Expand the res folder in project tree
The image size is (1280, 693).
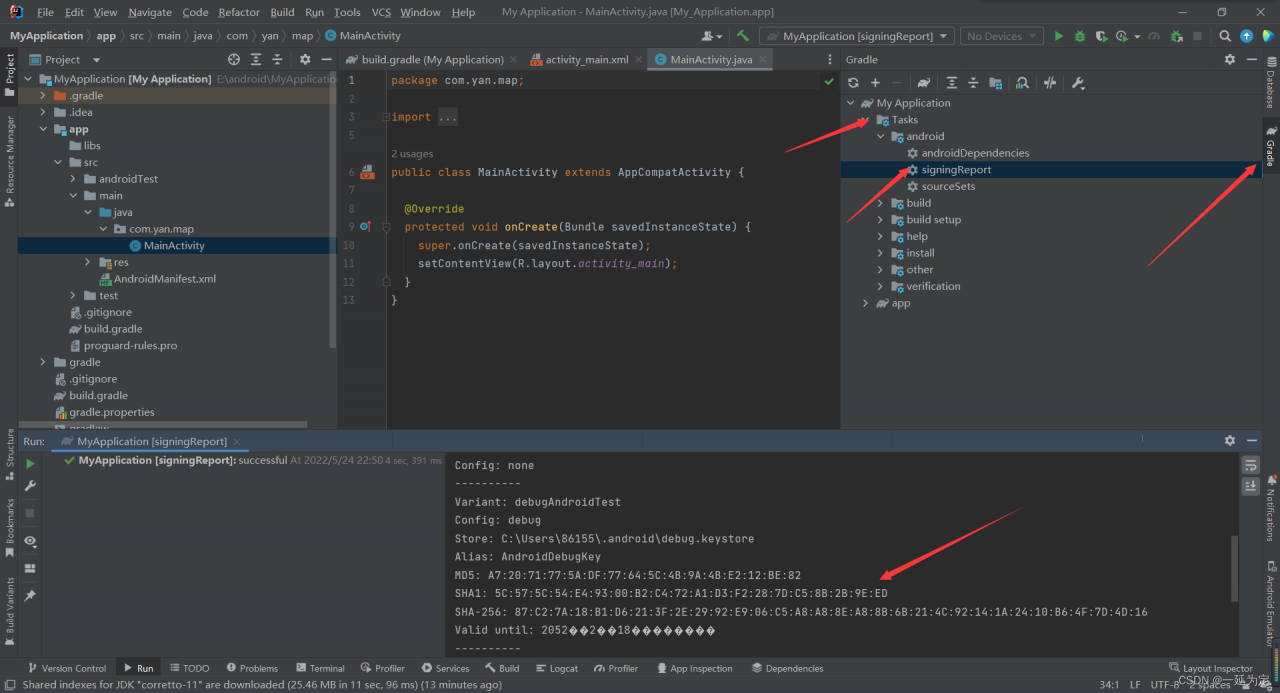pyautogui.click(x=89, y=262)
